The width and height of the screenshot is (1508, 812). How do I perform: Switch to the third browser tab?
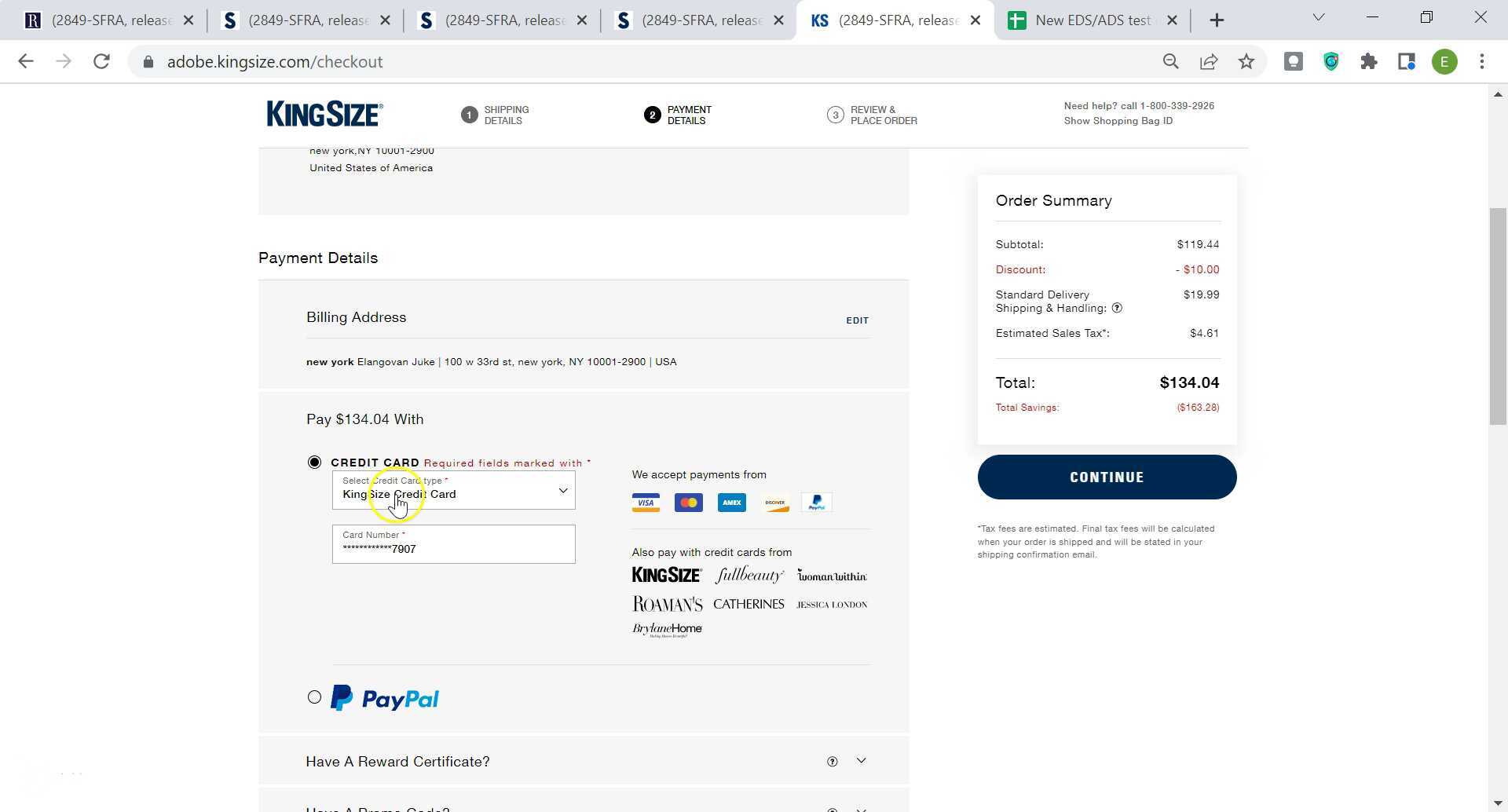click(x=503, y=20)
